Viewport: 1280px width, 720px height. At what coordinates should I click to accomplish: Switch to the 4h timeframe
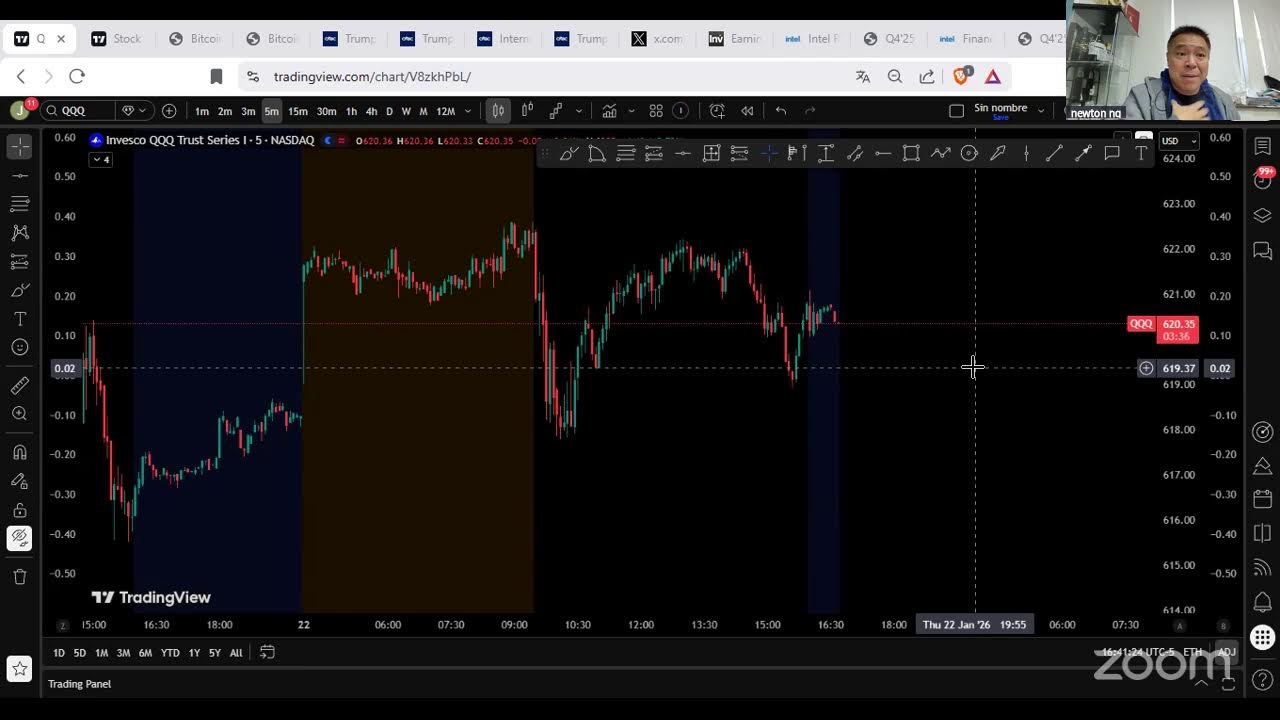pos(371,111)
